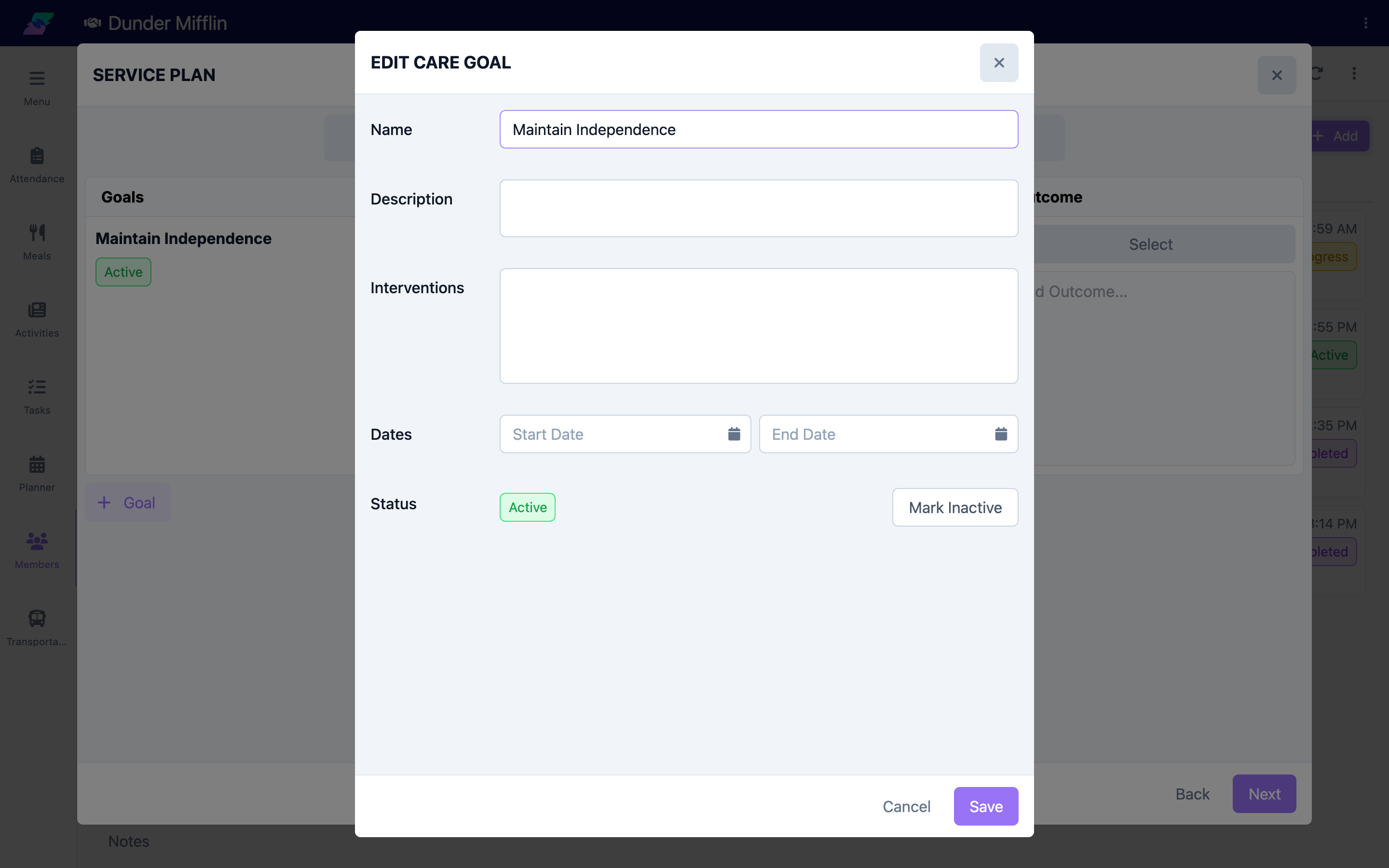Click the refresh icon behind the dialog

click(1318, 73)
